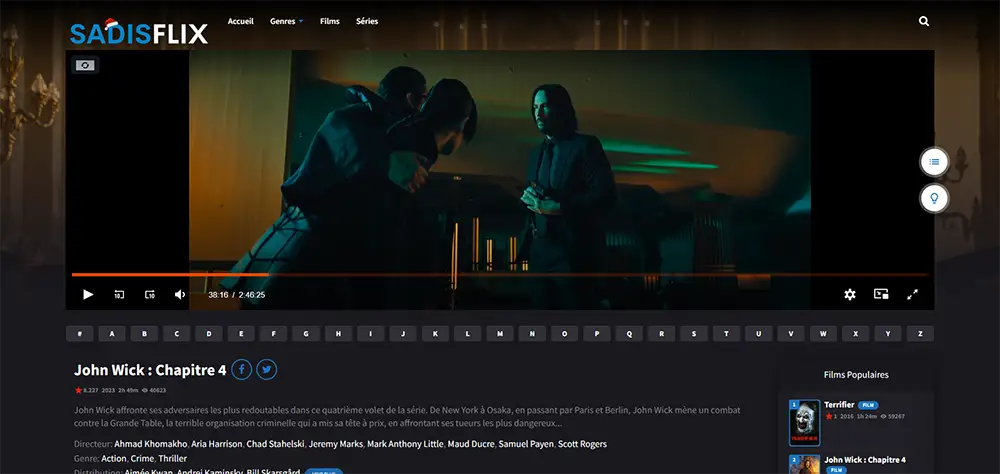Screen dimensions: 1000x474
Task: Filter titles by letter K
Action: click(x=435, y=334)
